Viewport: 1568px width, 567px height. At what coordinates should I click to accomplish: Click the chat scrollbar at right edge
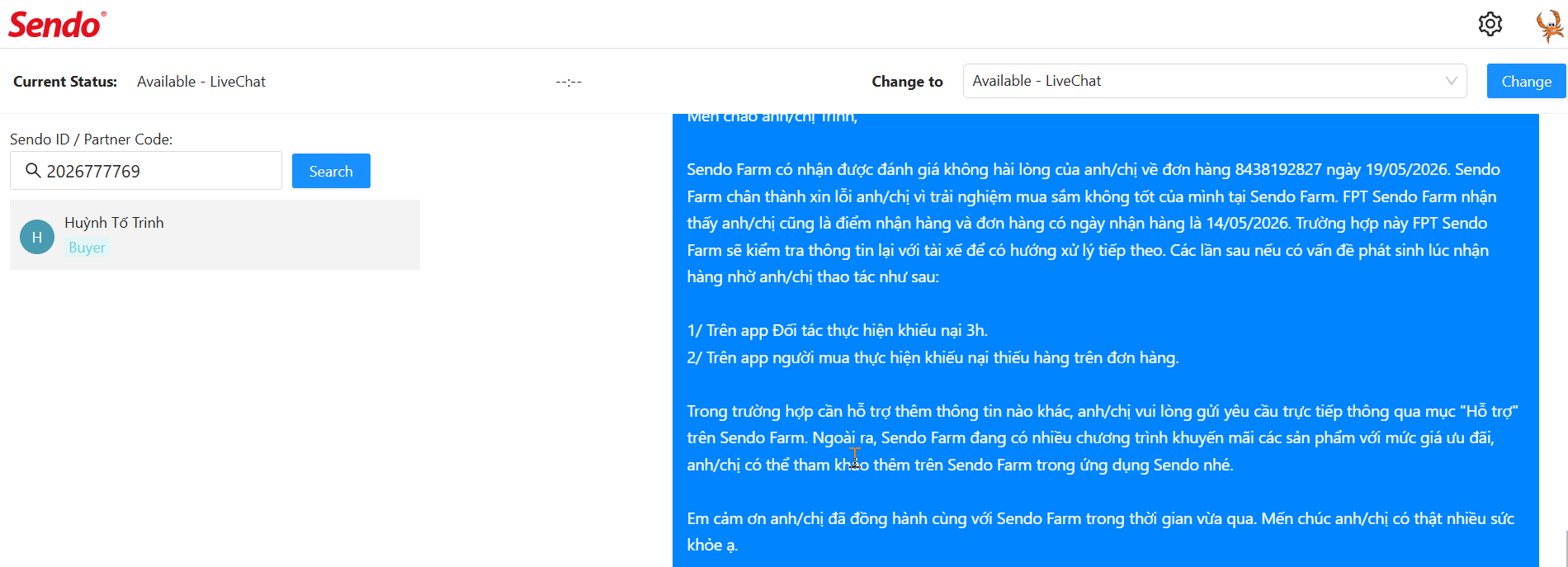point(1566,549)
